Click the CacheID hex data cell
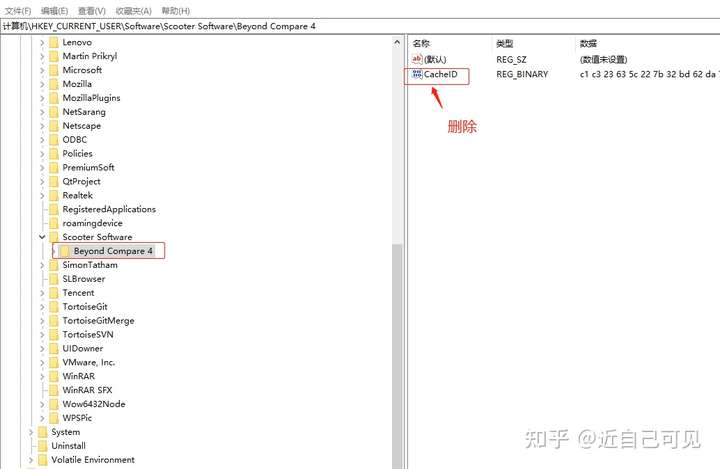This screenshot has height=469, width=720. click(649, 74)
